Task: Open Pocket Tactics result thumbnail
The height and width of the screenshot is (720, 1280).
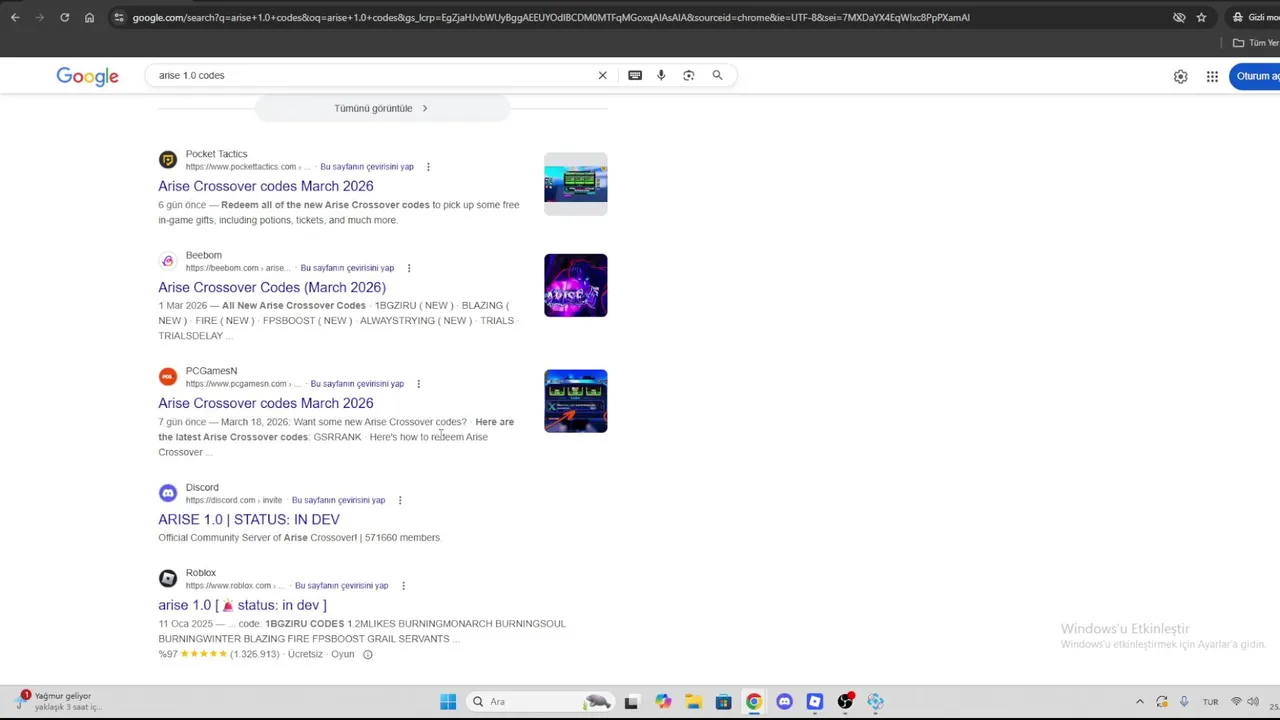Action: tap(576, 184)
